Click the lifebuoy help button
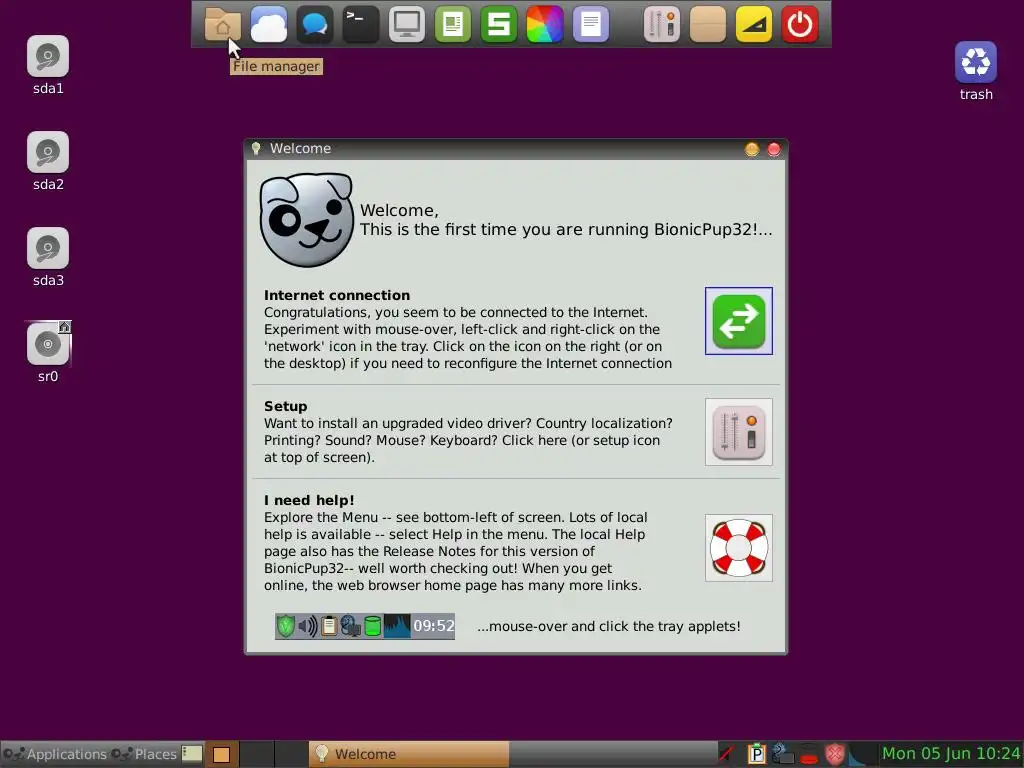This screenshot has height=768, width=1024. (x=739, y=548)
